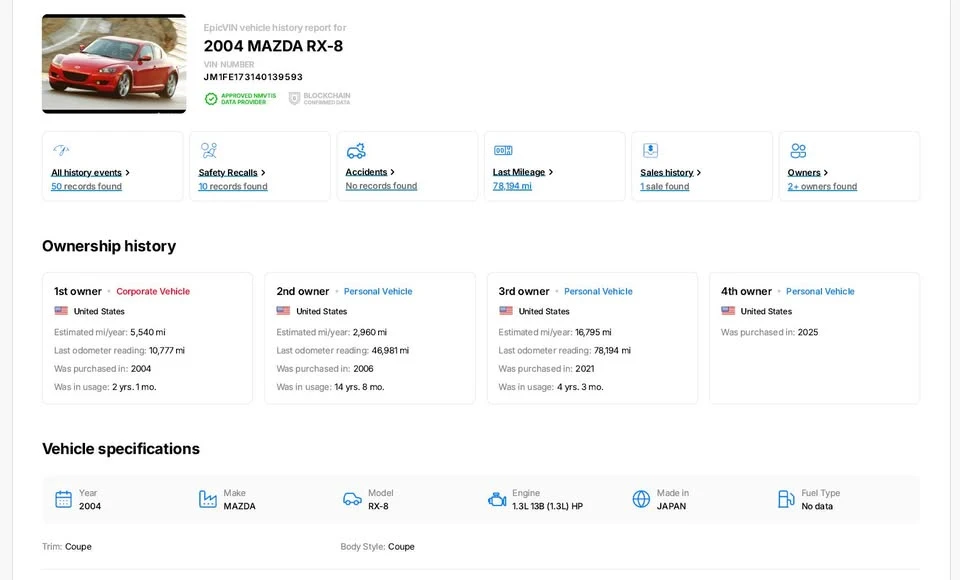Click Estimated mi/year 16,795 mi

pos(555,332)
